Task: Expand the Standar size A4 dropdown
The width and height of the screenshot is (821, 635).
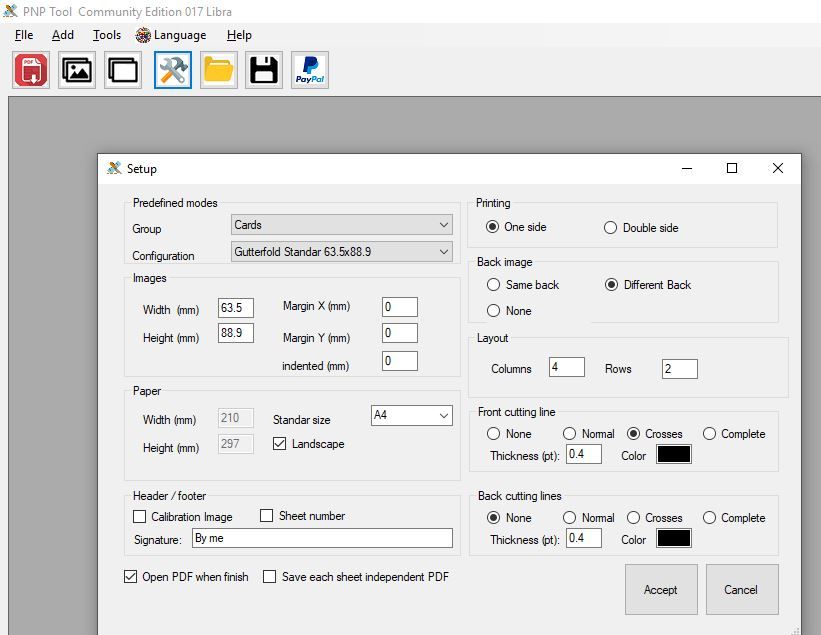Action: coord(412,415)
